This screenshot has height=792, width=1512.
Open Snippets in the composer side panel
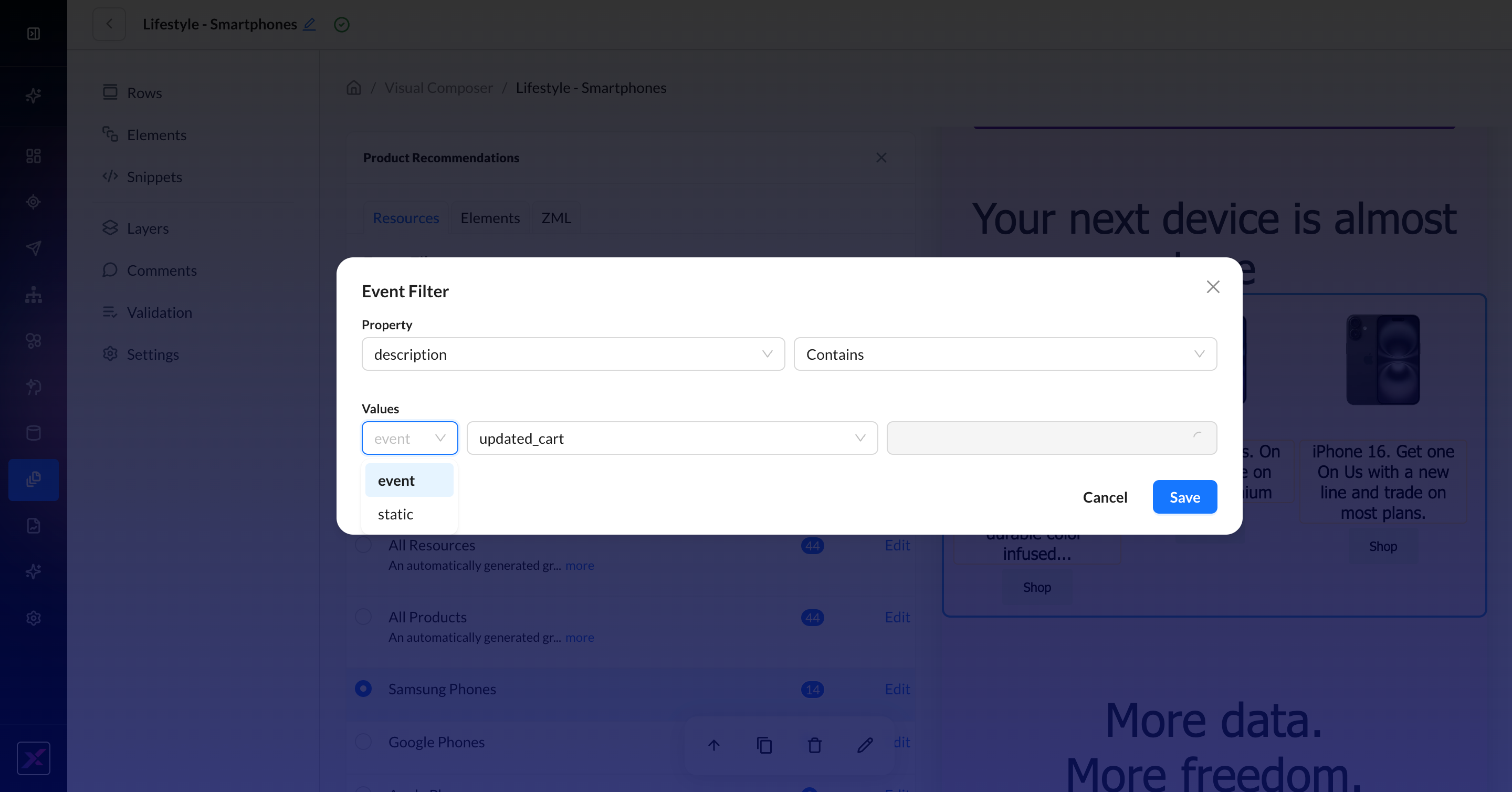154,176
